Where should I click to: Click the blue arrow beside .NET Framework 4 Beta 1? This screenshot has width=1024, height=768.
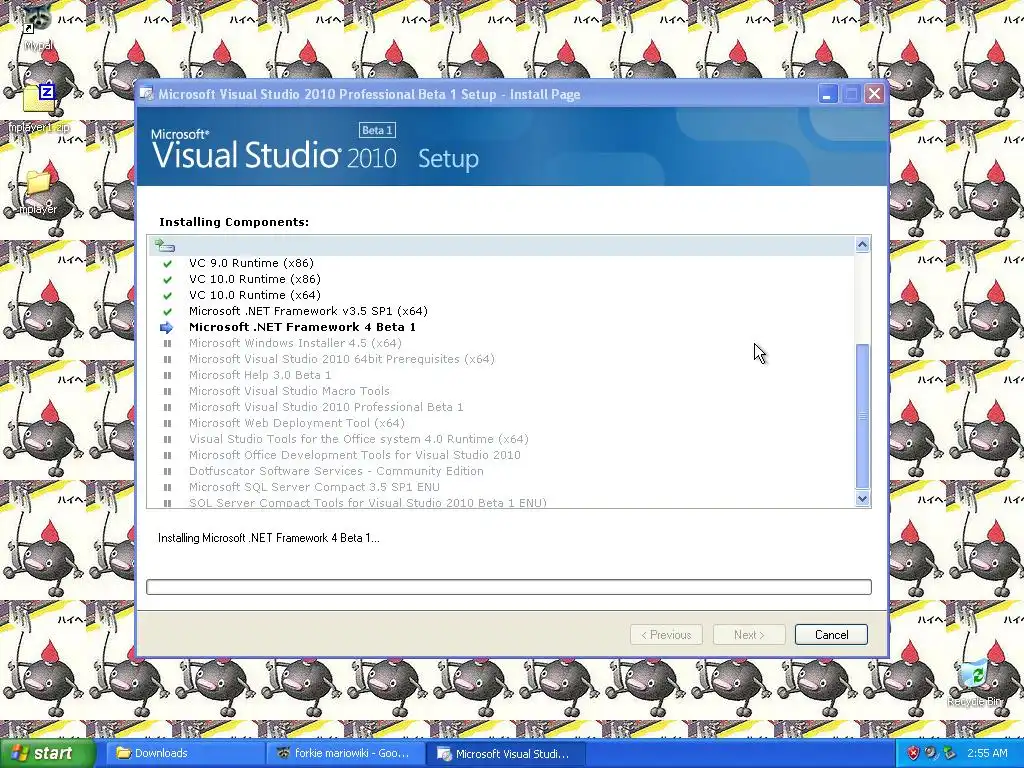click(x=167, y=327)
